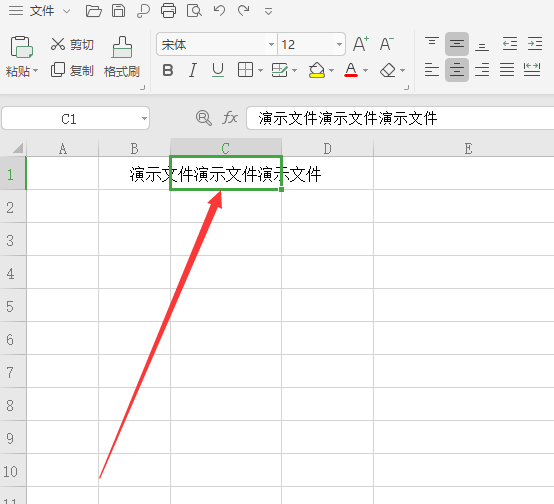Open the hamburger menu icon

(x=16, y=11)
